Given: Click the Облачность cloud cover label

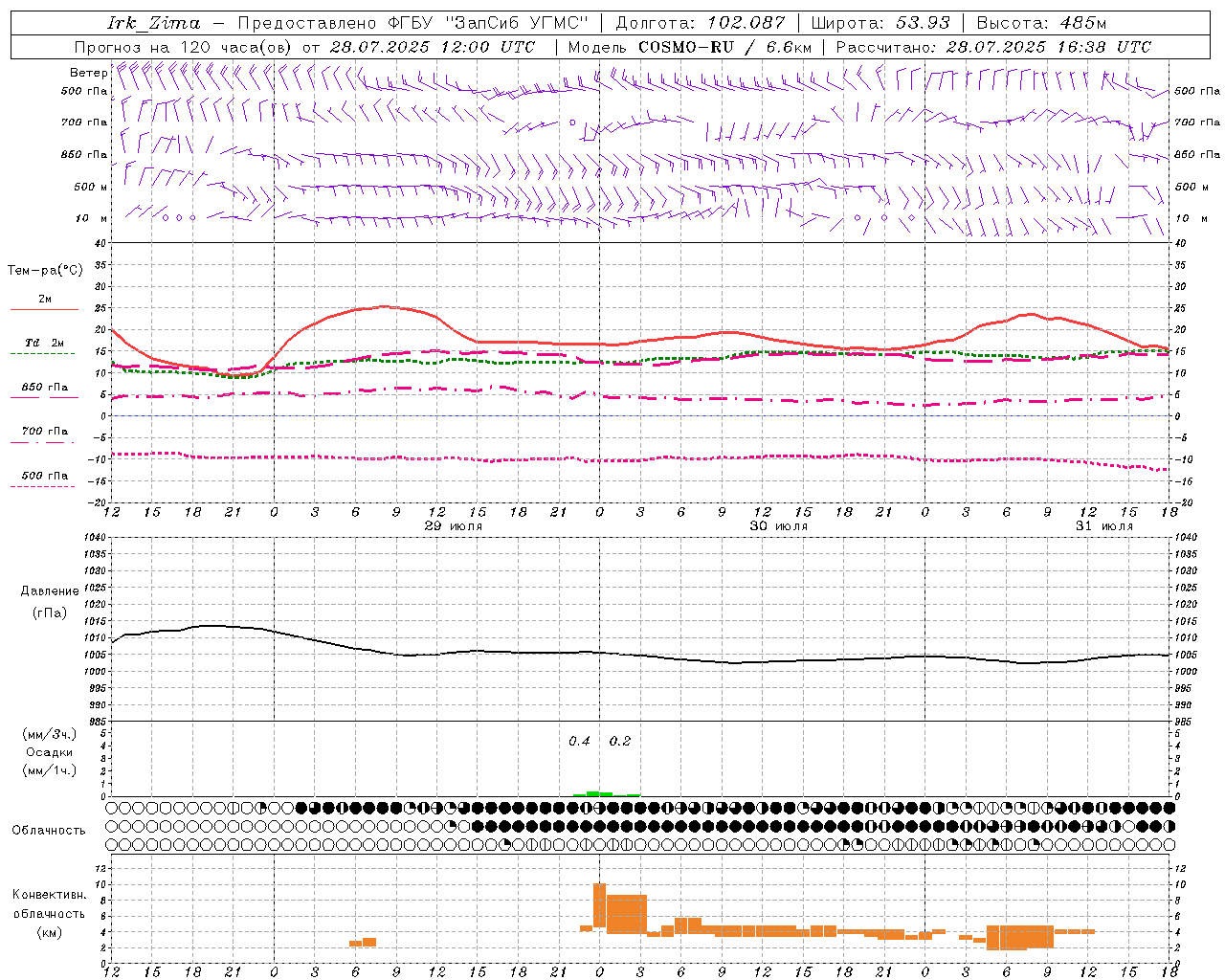Looking at the screenshot, I should (49, 831).
